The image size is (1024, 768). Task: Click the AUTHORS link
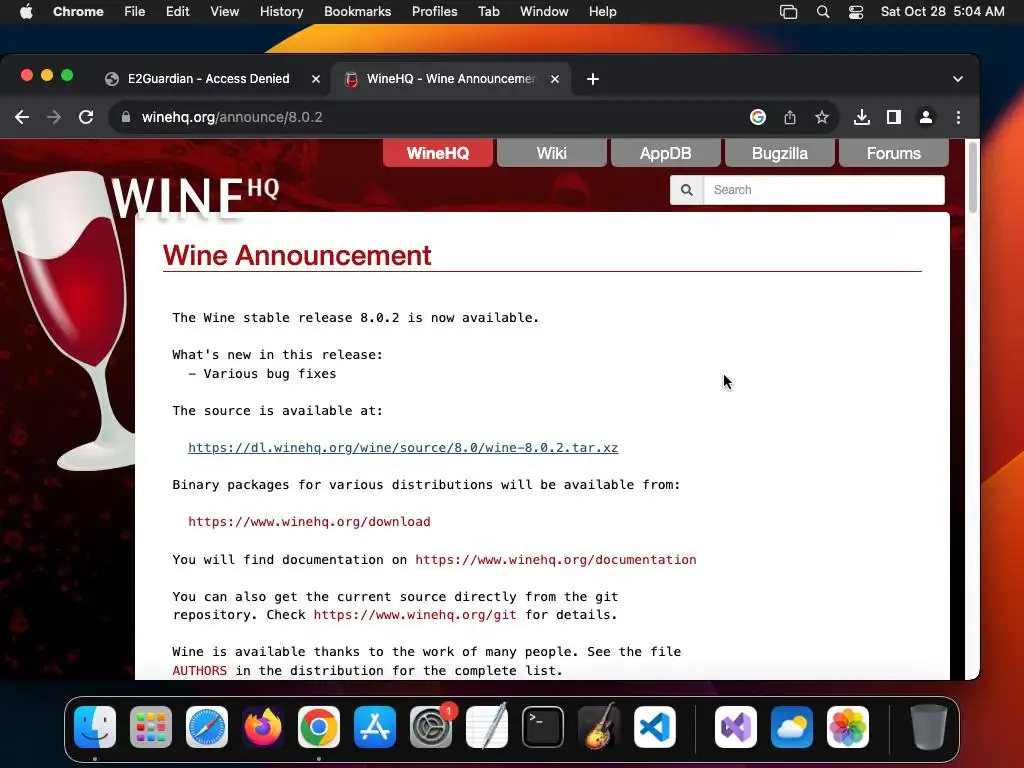point(199,671)
